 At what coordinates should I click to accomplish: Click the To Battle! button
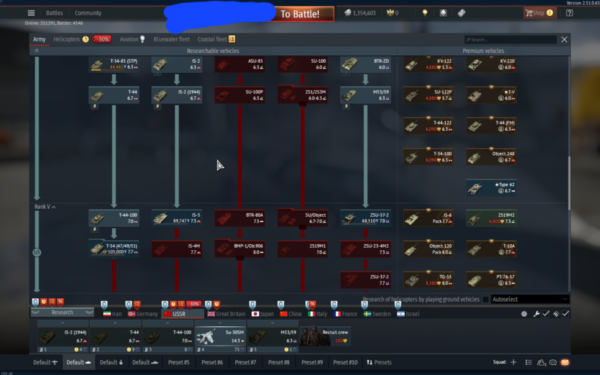(x=300, y=14)
